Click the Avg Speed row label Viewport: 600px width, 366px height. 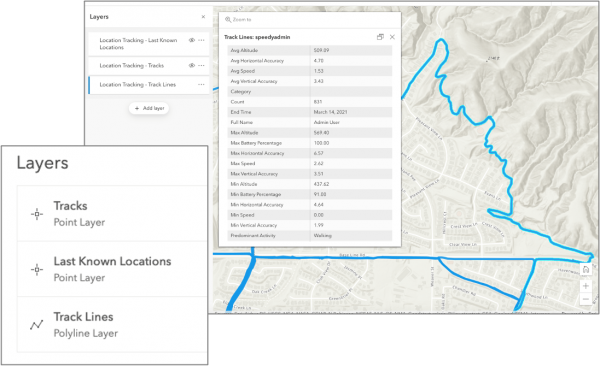243,71
